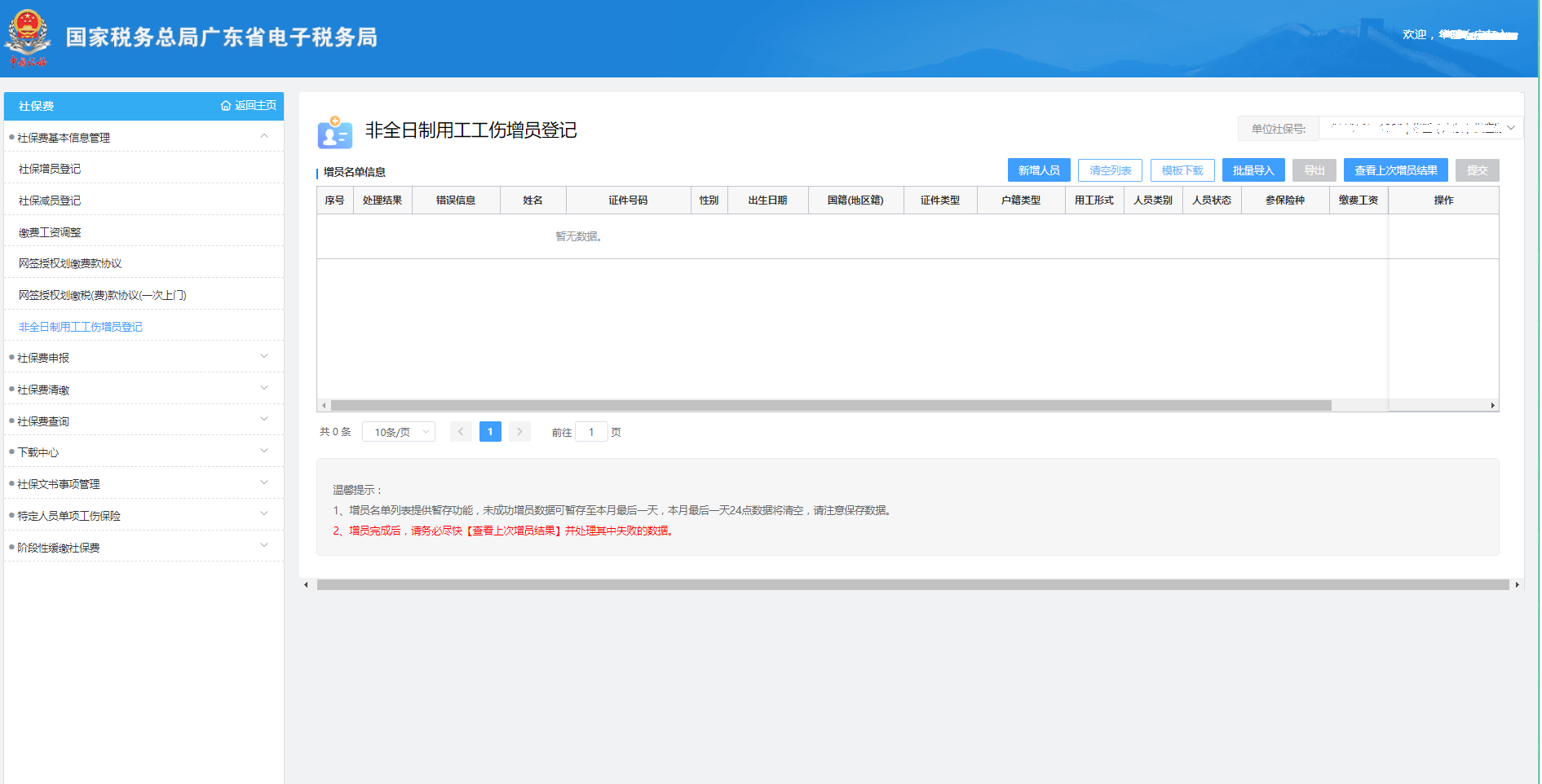
Task: Expand the 社保费申报 menu
Action: coord(264,357)
